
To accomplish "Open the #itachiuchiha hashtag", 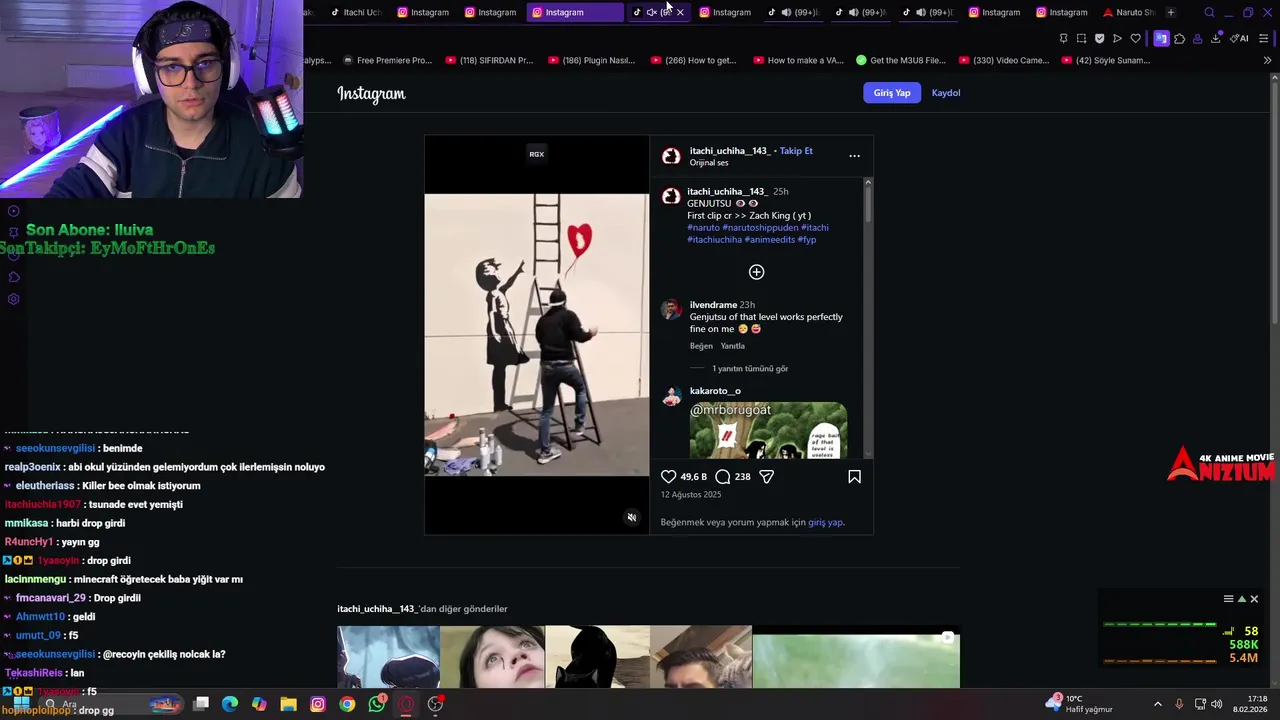I will coord(714,240).
